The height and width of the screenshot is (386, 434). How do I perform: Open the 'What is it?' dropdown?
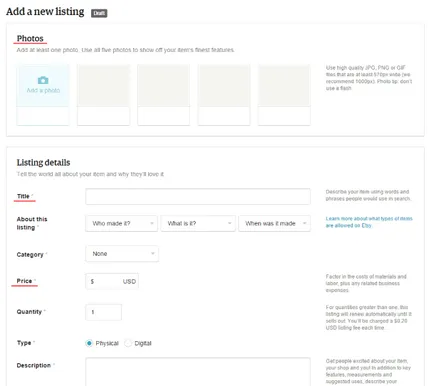[198, 223]
